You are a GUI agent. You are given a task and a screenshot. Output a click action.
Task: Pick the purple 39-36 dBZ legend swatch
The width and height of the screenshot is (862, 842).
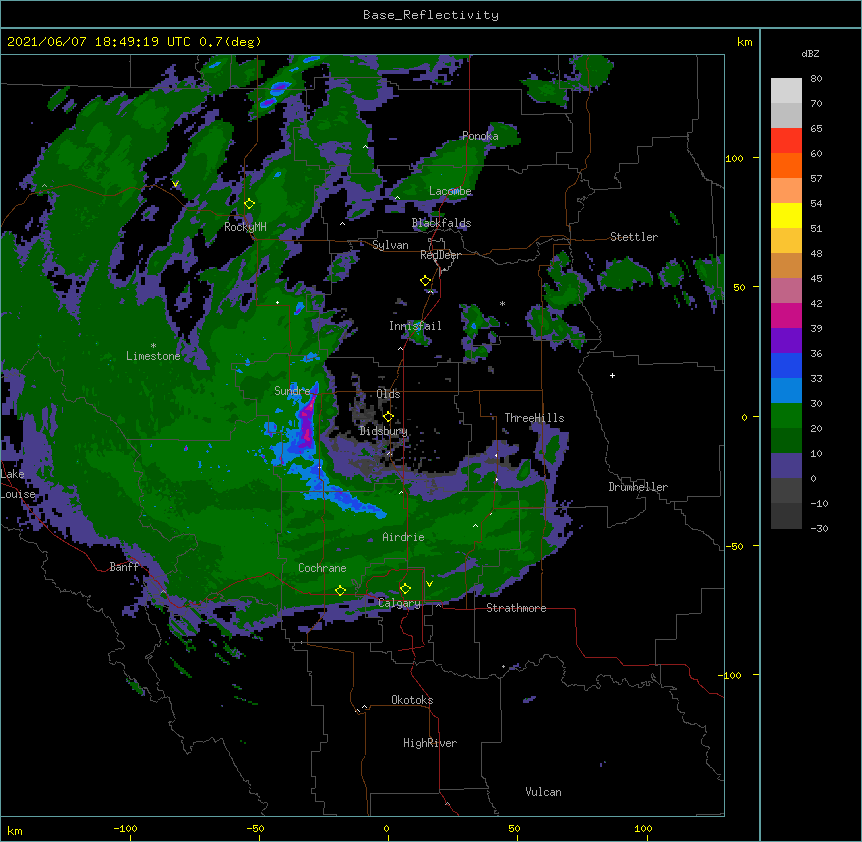(786, 341)
